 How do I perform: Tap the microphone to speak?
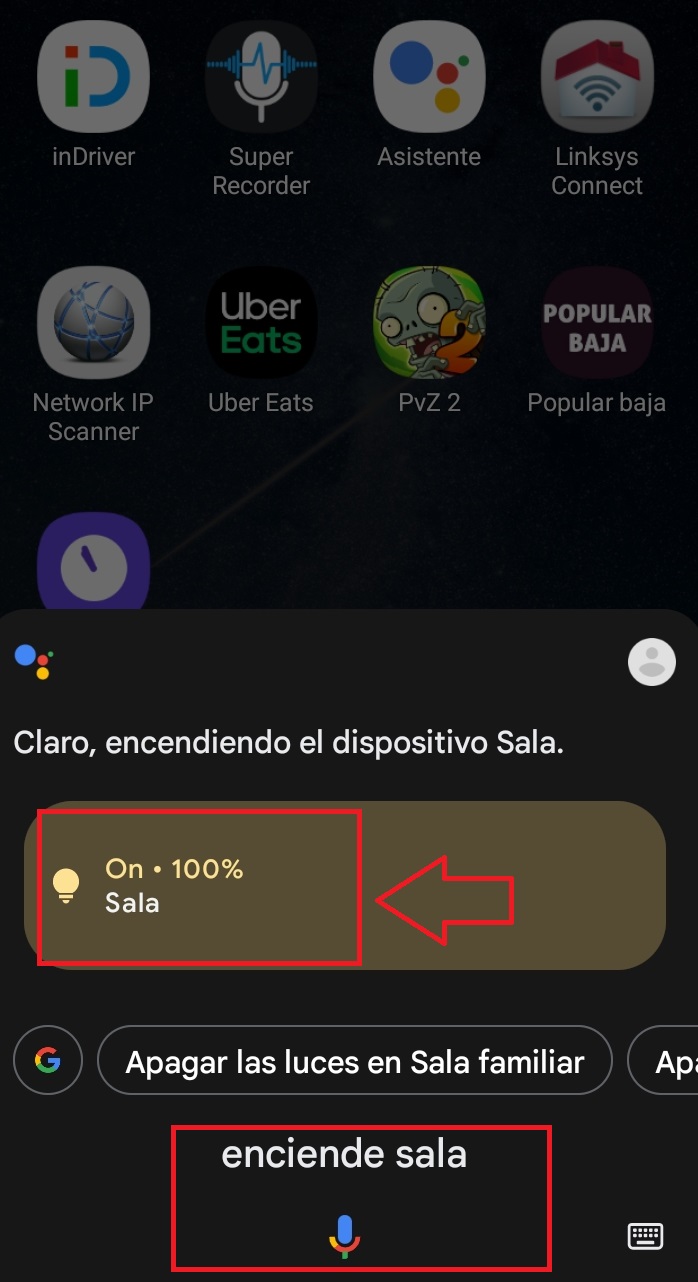coord(344,1236)
